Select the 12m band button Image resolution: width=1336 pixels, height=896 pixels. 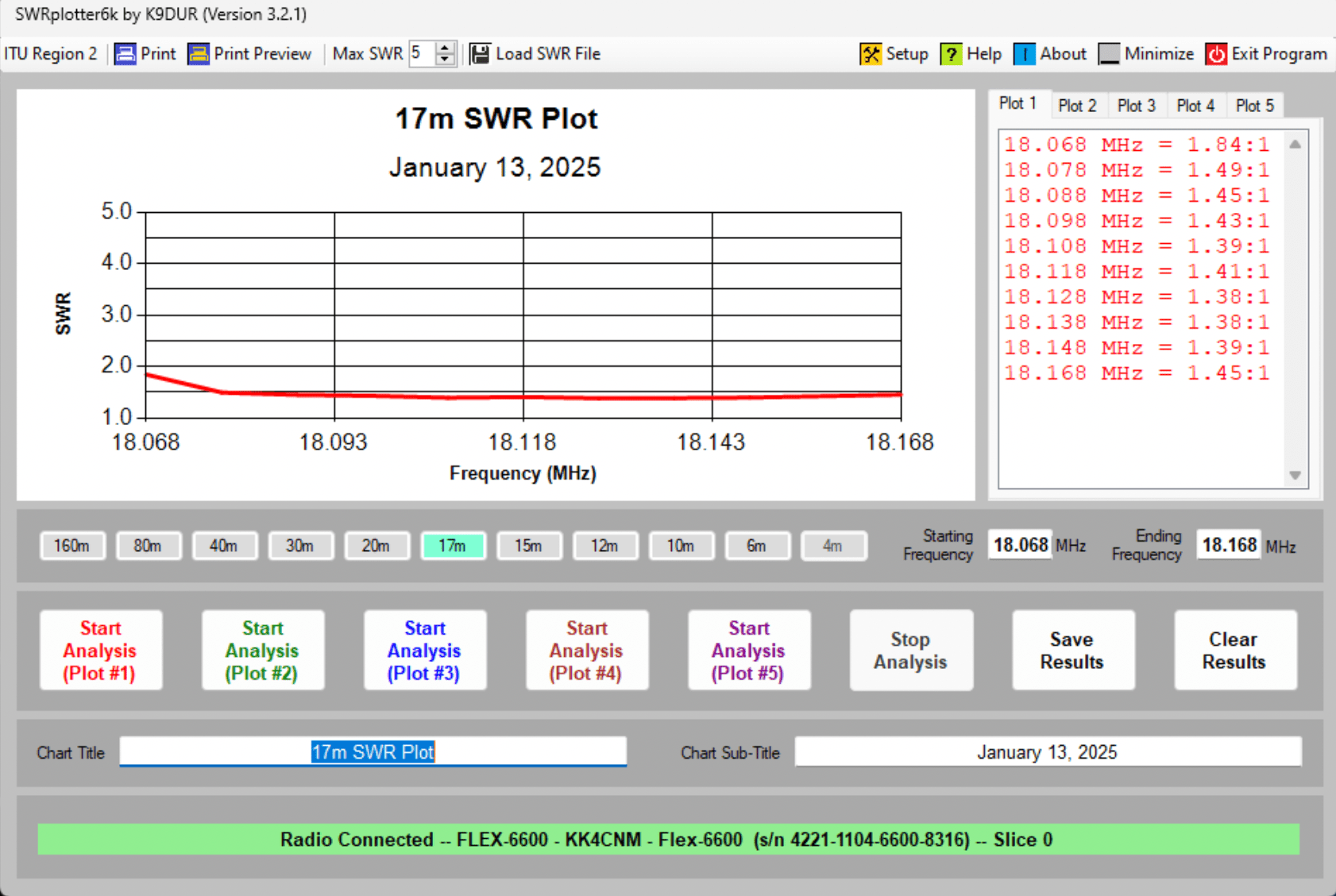tap(604, 546)
